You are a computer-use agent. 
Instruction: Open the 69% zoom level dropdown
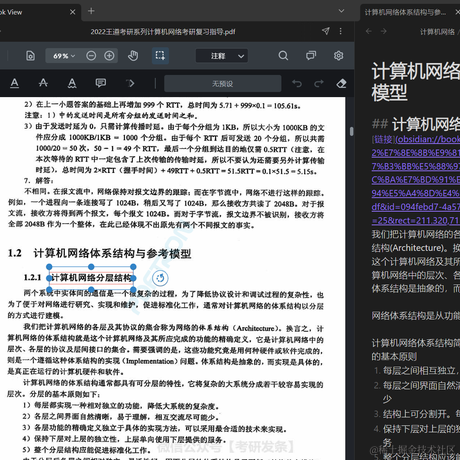(64, 56)
